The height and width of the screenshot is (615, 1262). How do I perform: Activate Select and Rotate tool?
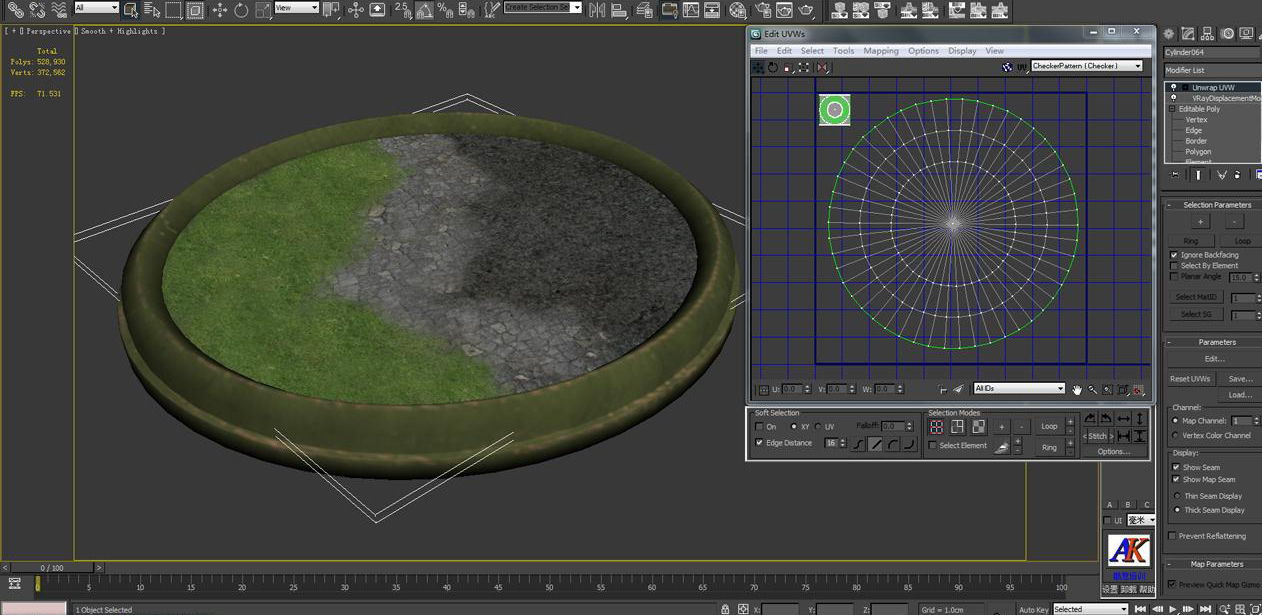(241, 10)
